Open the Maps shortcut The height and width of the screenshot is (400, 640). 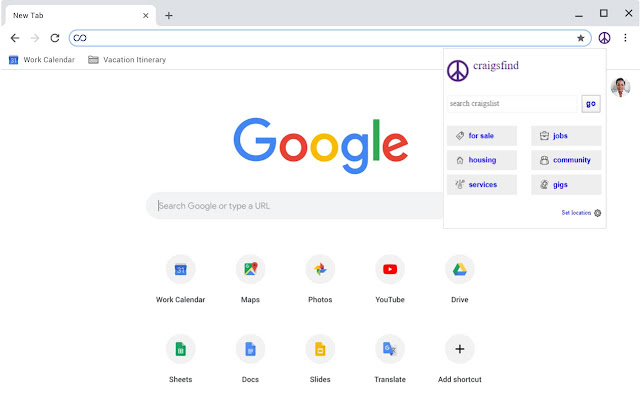(250, 279)
